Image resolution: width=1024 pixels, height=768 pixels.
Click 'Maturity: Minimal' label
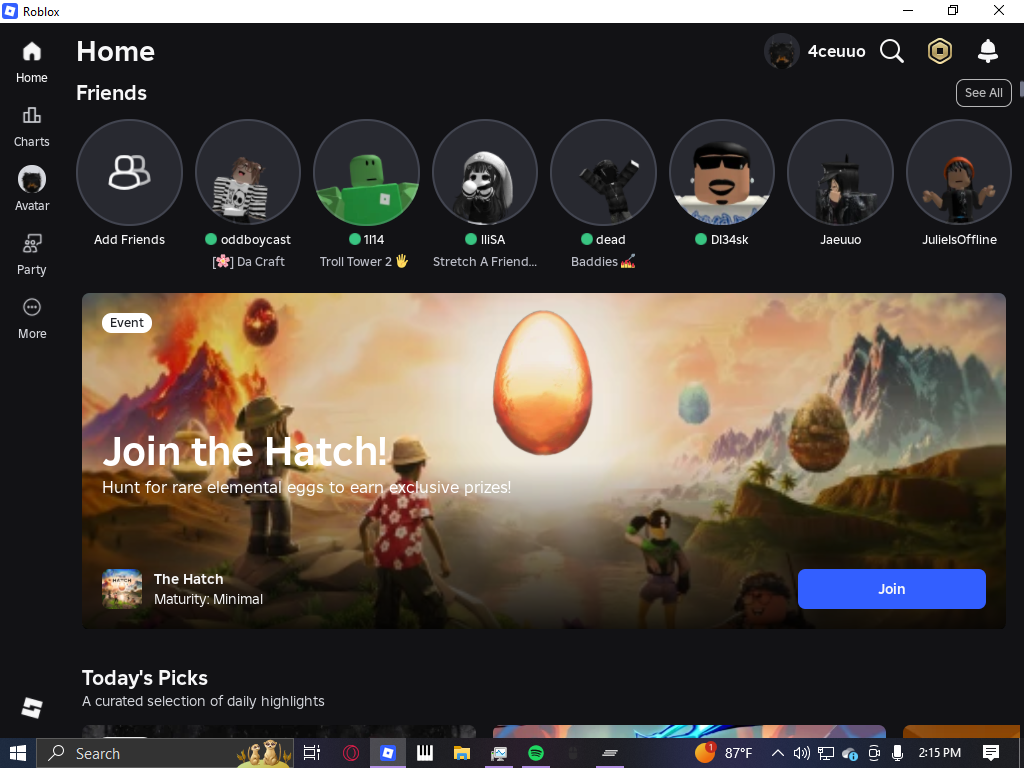point(208,599)
